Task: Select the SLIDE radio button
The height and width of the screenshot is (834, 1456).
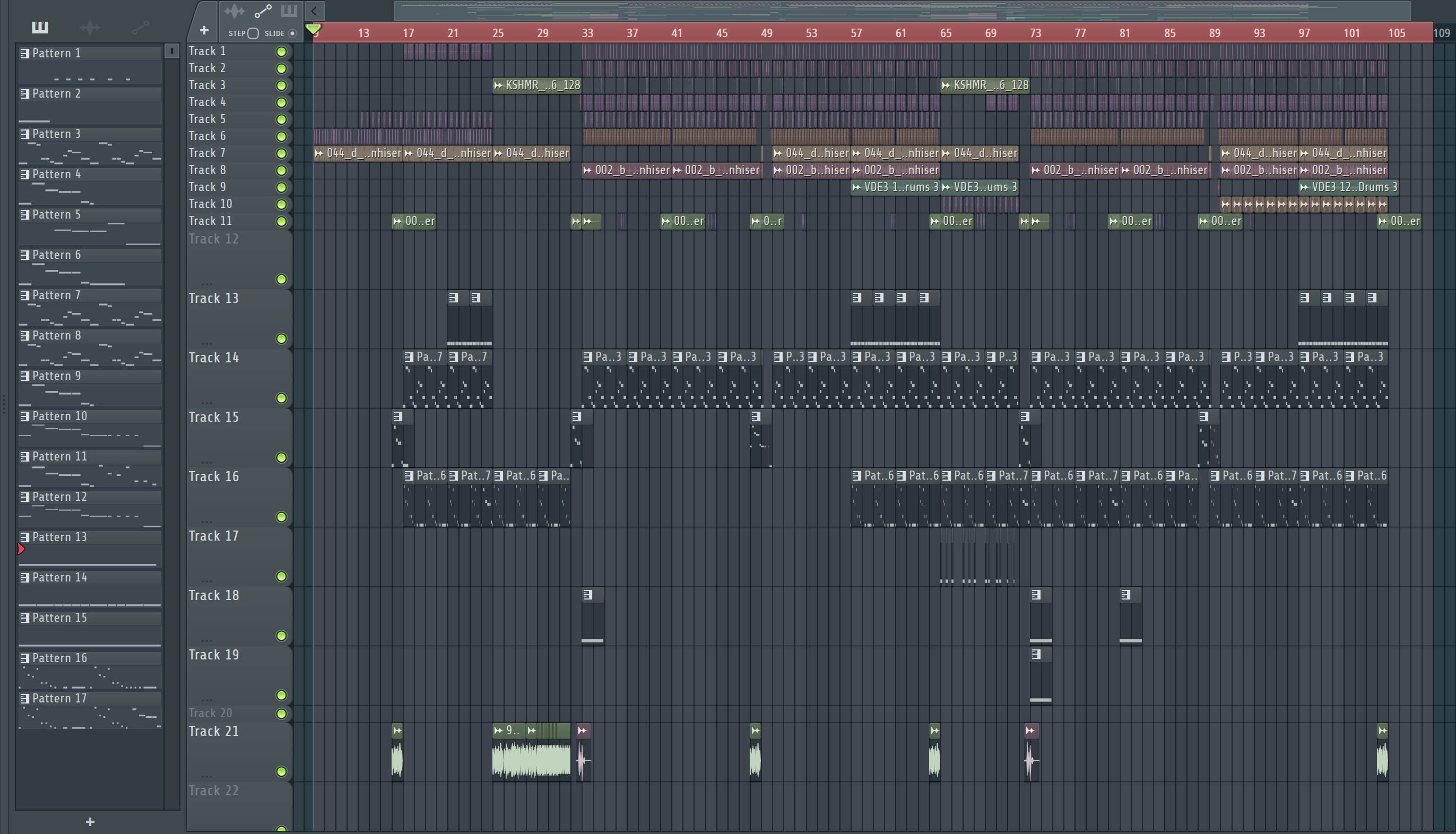Action: [x=292, y=33]
